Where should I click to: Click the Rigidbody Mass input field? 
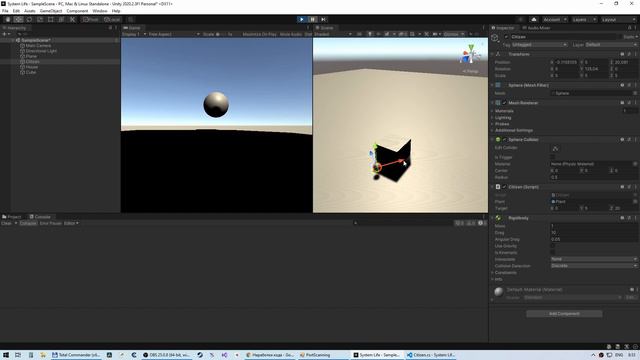(594, 226)
